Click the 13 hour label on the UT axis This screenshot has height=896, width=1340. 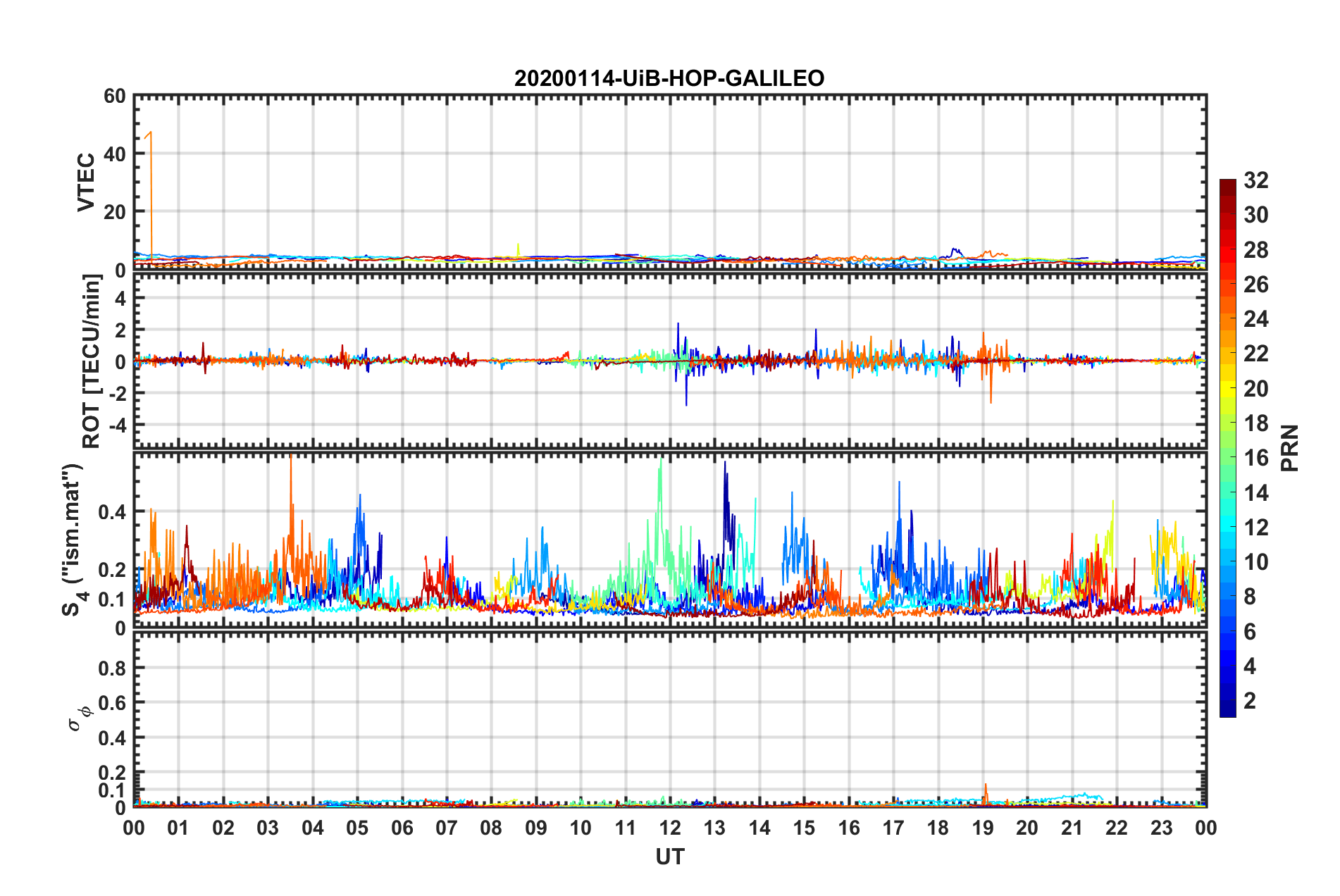[714, 828]
